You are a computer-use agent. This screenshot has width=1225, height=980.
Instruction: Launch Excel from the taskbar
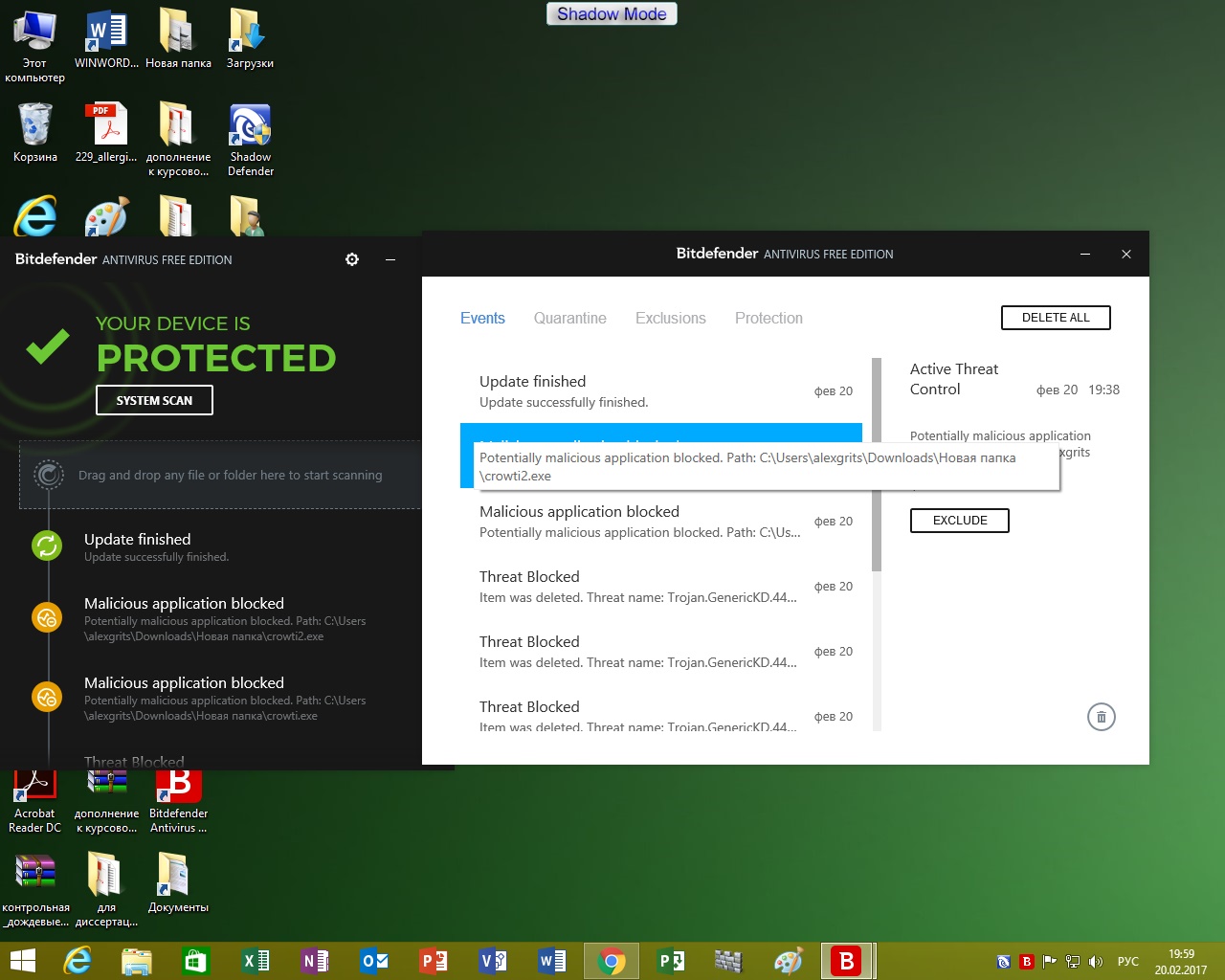click(x=256, y=961)
